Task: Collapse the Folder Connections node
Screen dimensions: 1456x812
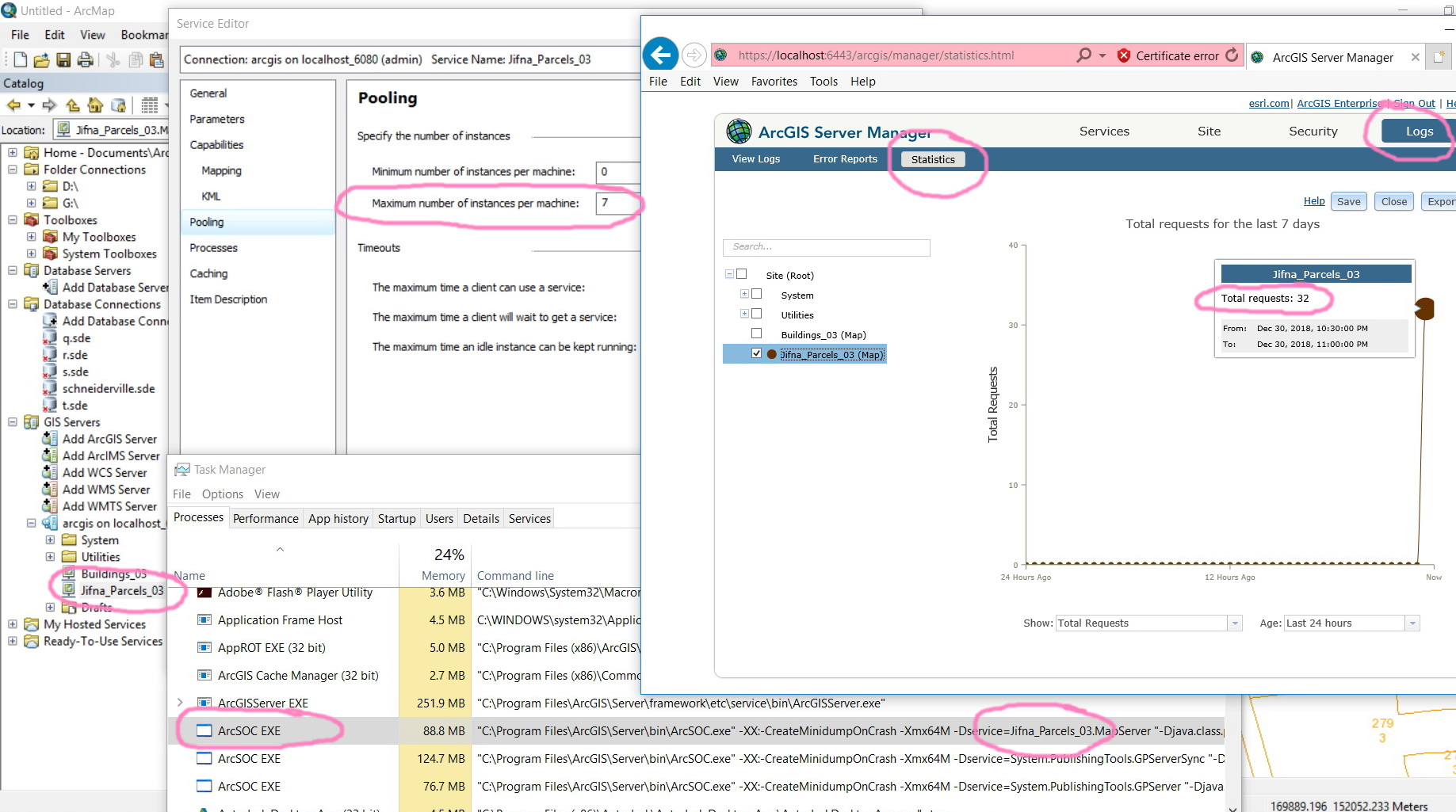Action: [13, 170]
